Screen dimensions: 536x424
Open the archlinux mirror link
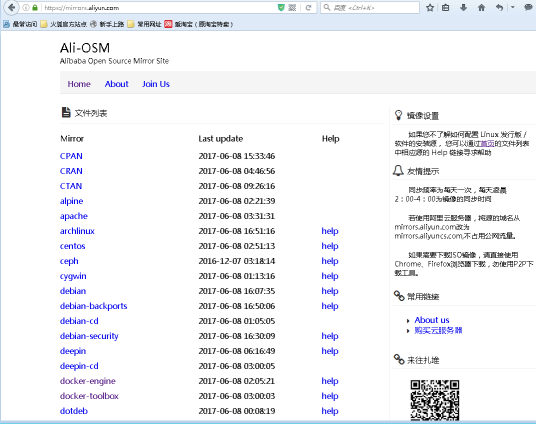[x=77, y=231]
